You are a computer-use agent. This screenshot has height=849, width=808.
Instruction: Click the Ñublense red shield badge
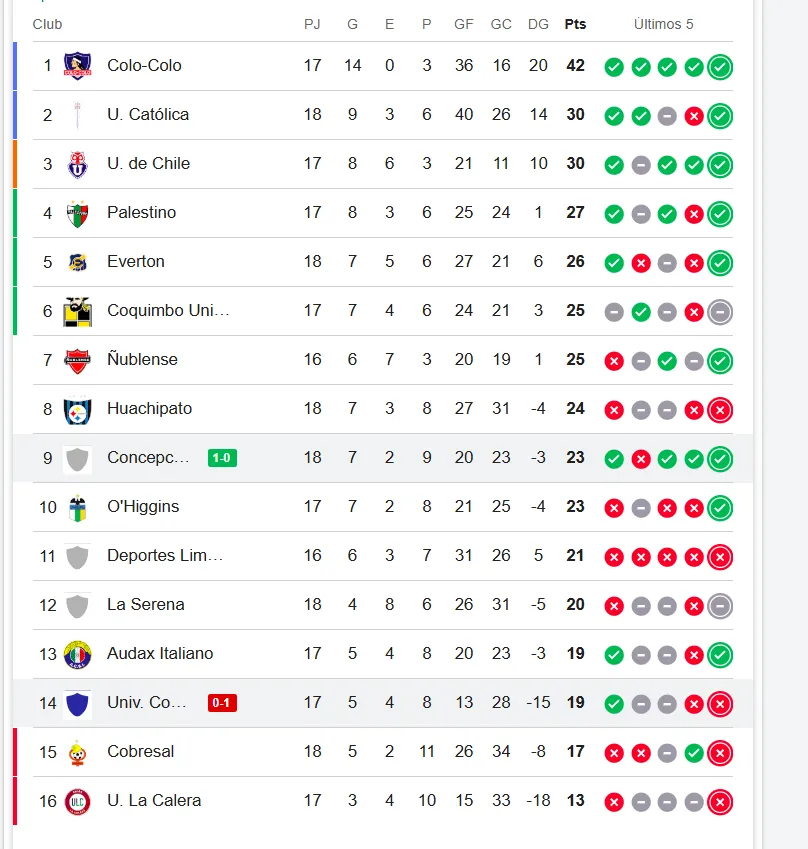(x=77, y=361)
